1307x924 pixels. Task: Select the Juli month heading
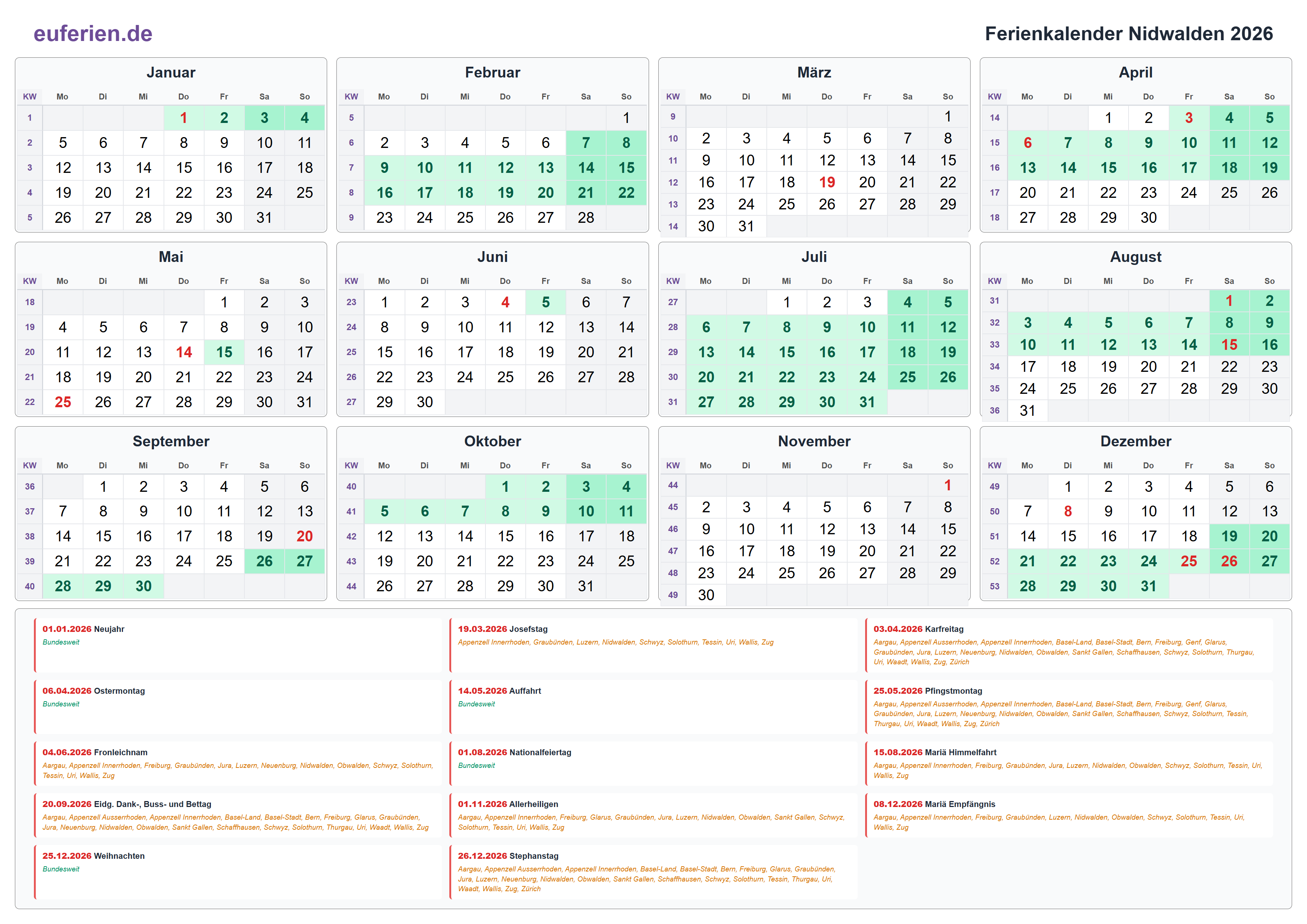pos(814,257)
